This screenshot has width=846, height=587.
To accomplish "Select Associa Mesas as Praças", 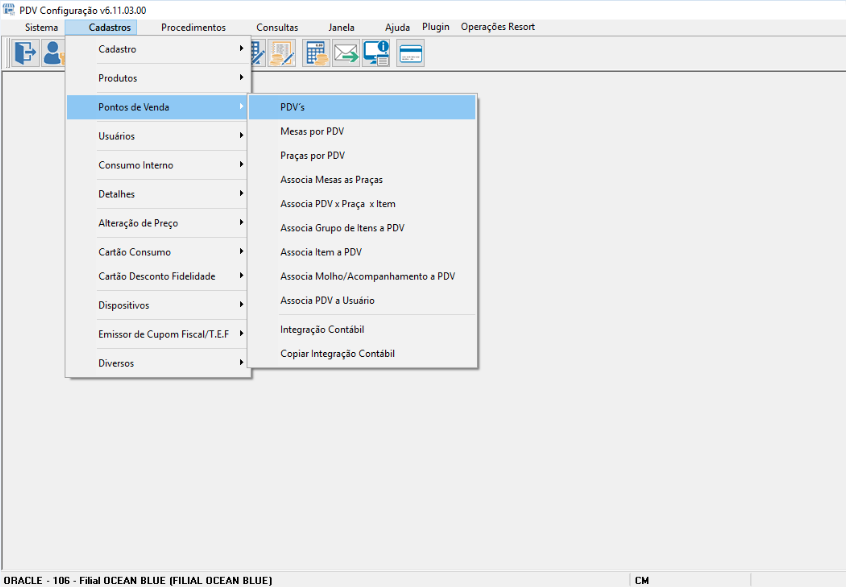I will click(x=362, y=180).
